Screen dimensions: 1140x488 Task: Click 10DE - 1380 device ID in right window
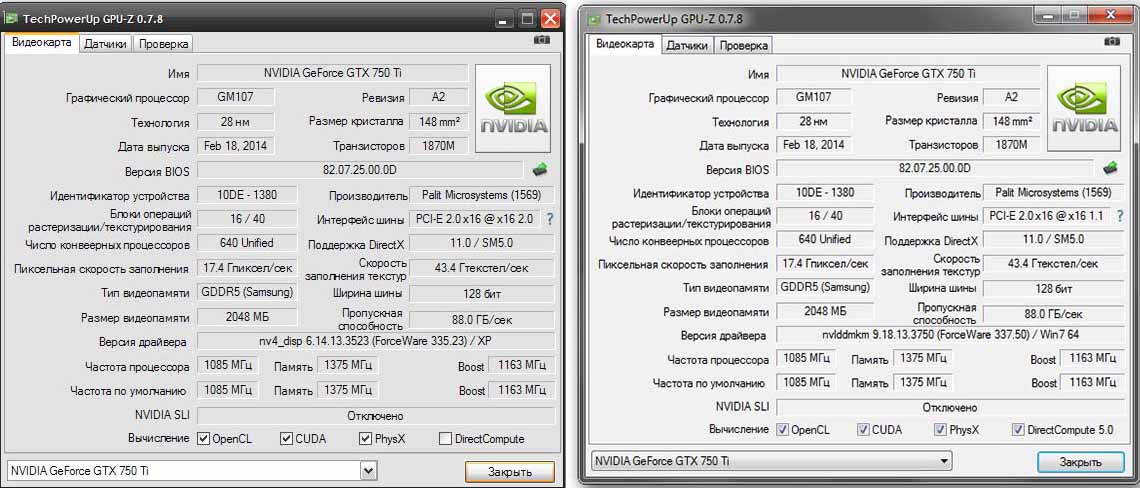click(x=825, y=193)
